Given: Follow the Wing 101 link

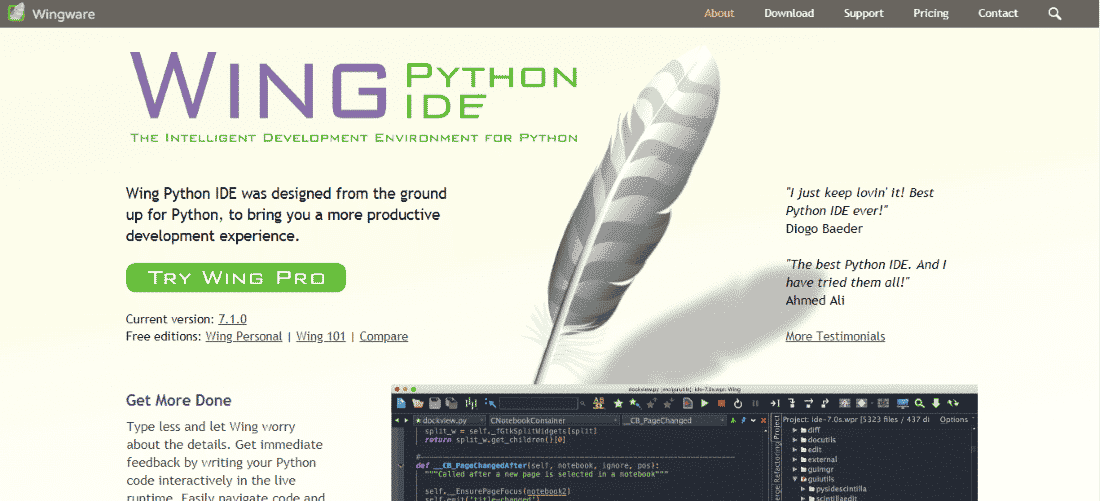Looking at the screenshot, I should tap(321, 336).
